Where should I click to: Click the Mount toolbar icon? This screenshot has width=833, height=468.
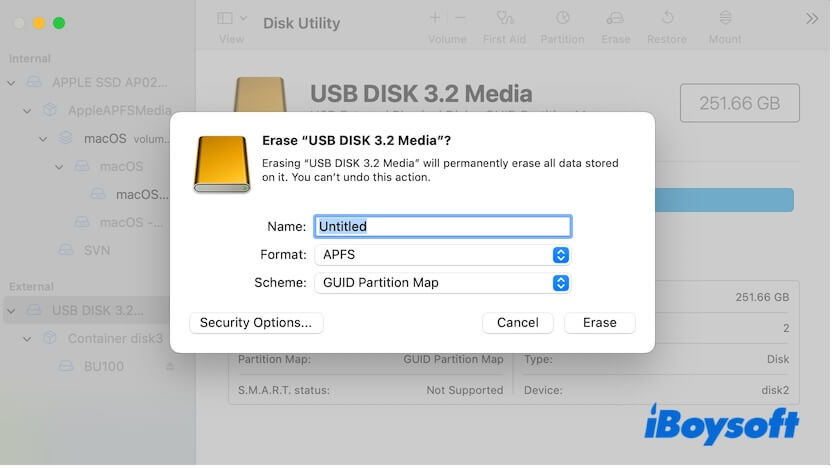pos(725,19)
